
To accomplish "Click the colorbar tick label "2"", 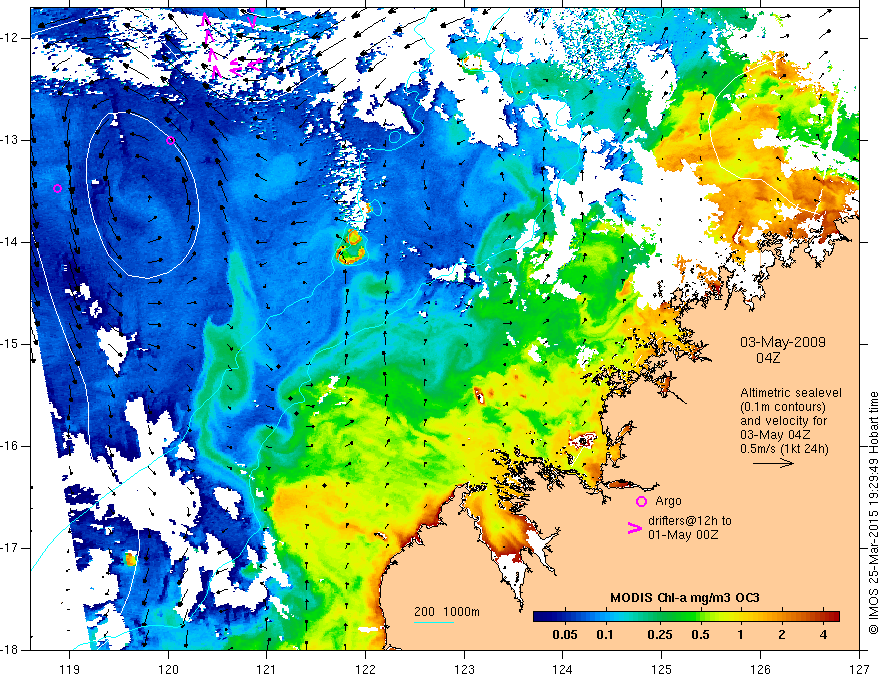I will click(x=782, y=635).
